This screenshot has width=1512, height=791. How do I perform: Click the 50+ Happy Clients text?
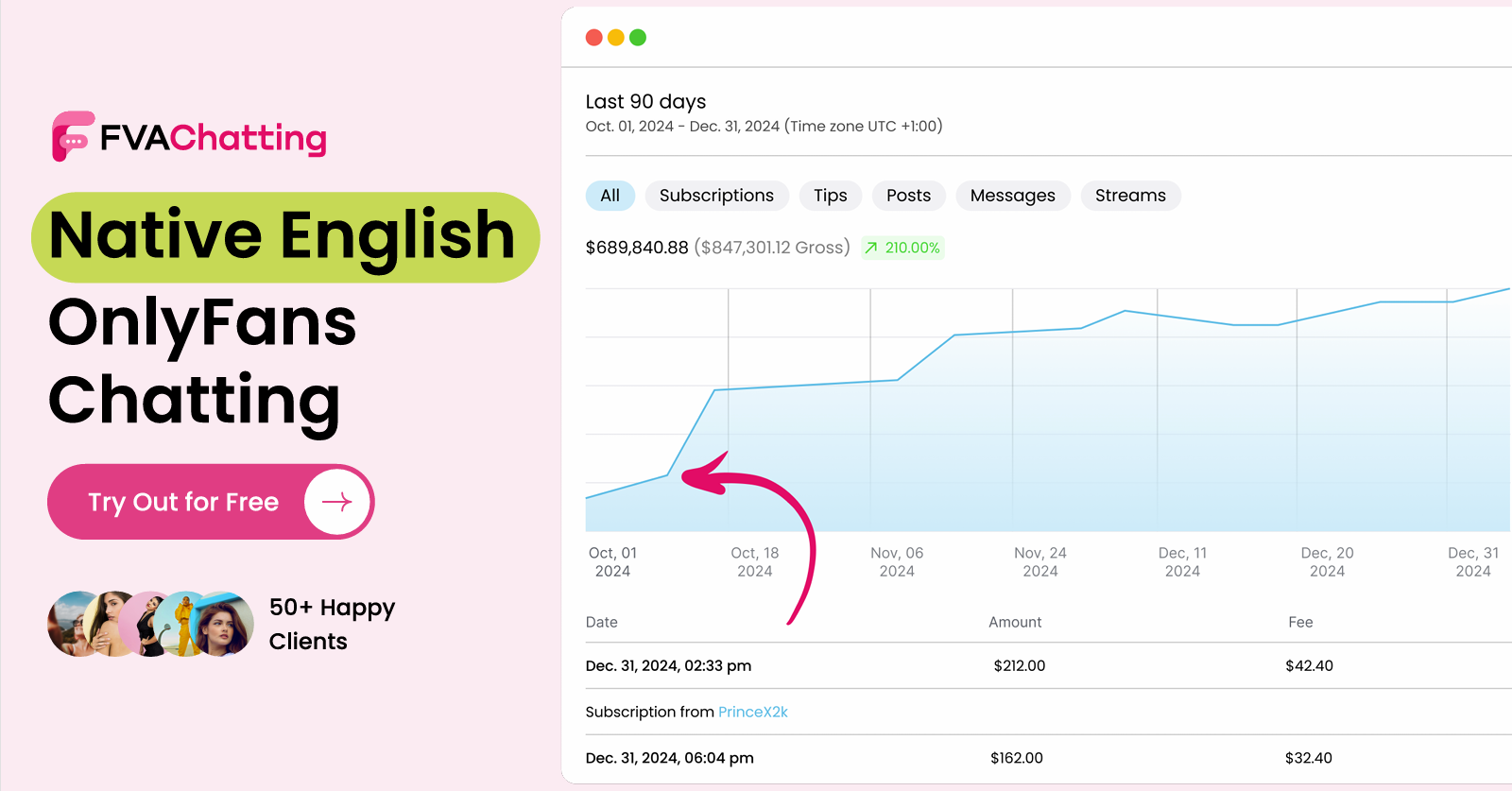pyautogui.click(x=332, y=624)
